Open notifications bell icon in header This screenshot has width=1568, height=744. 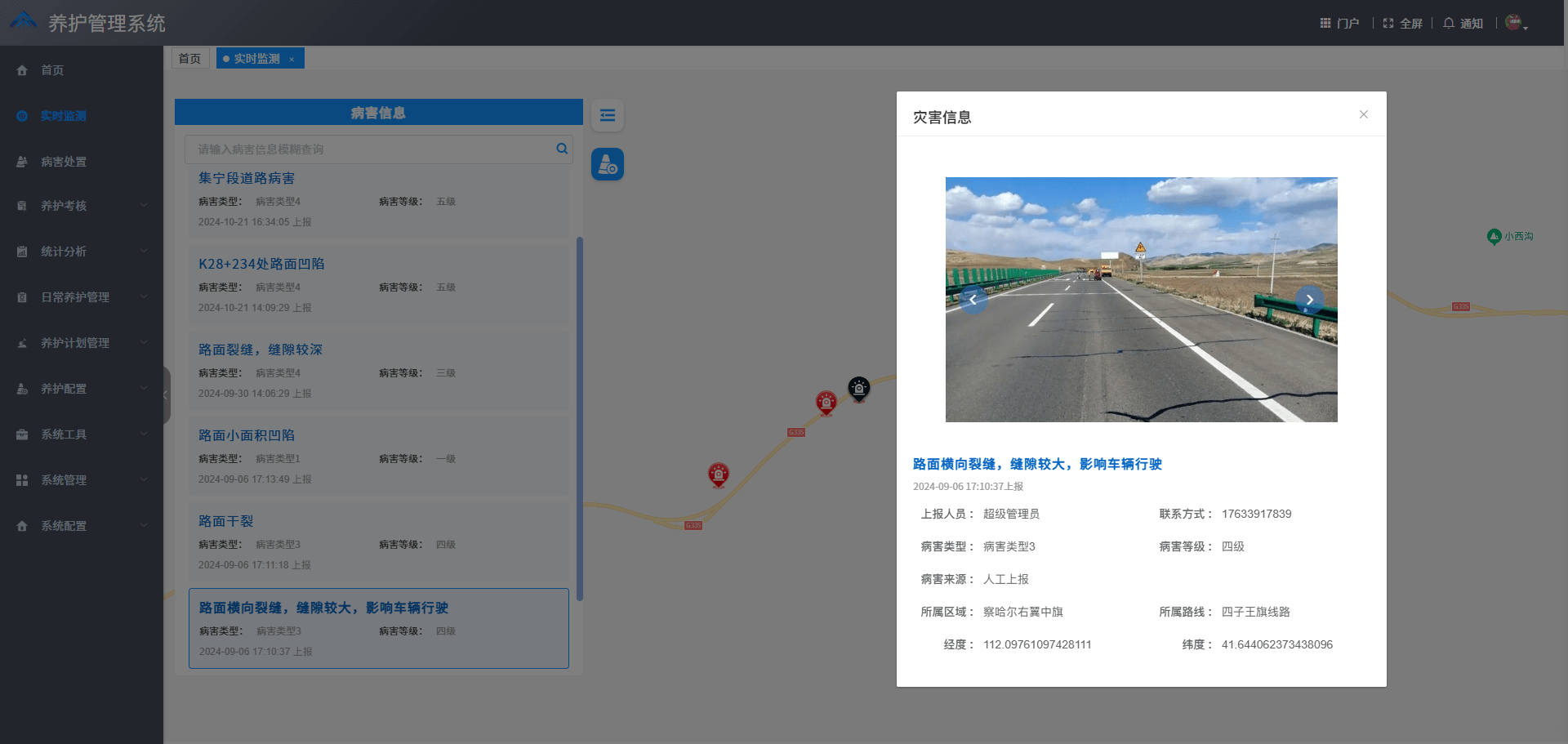pos(1449,23)
